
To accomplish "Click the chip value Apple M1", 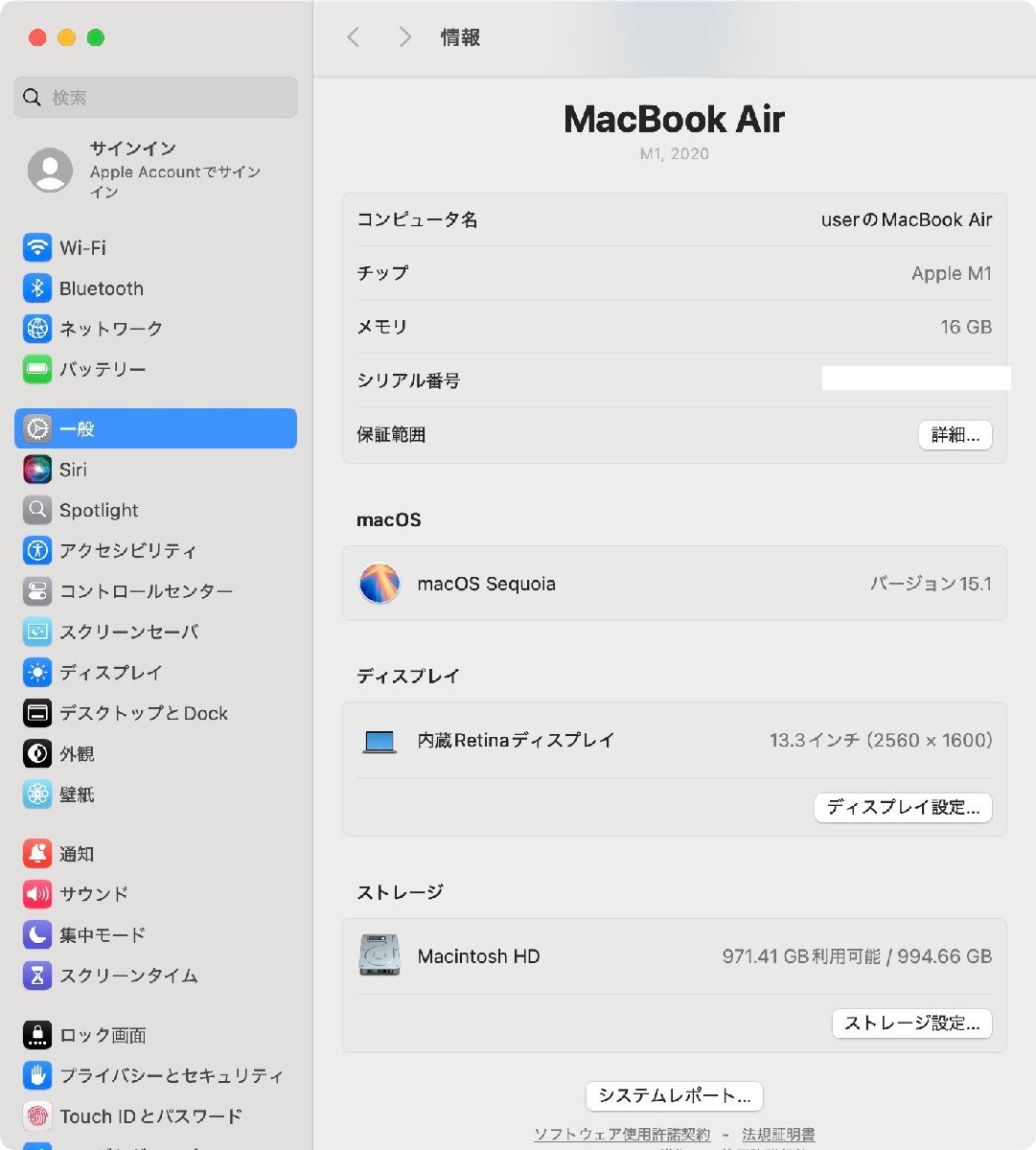I will click(x=952, y=273).
